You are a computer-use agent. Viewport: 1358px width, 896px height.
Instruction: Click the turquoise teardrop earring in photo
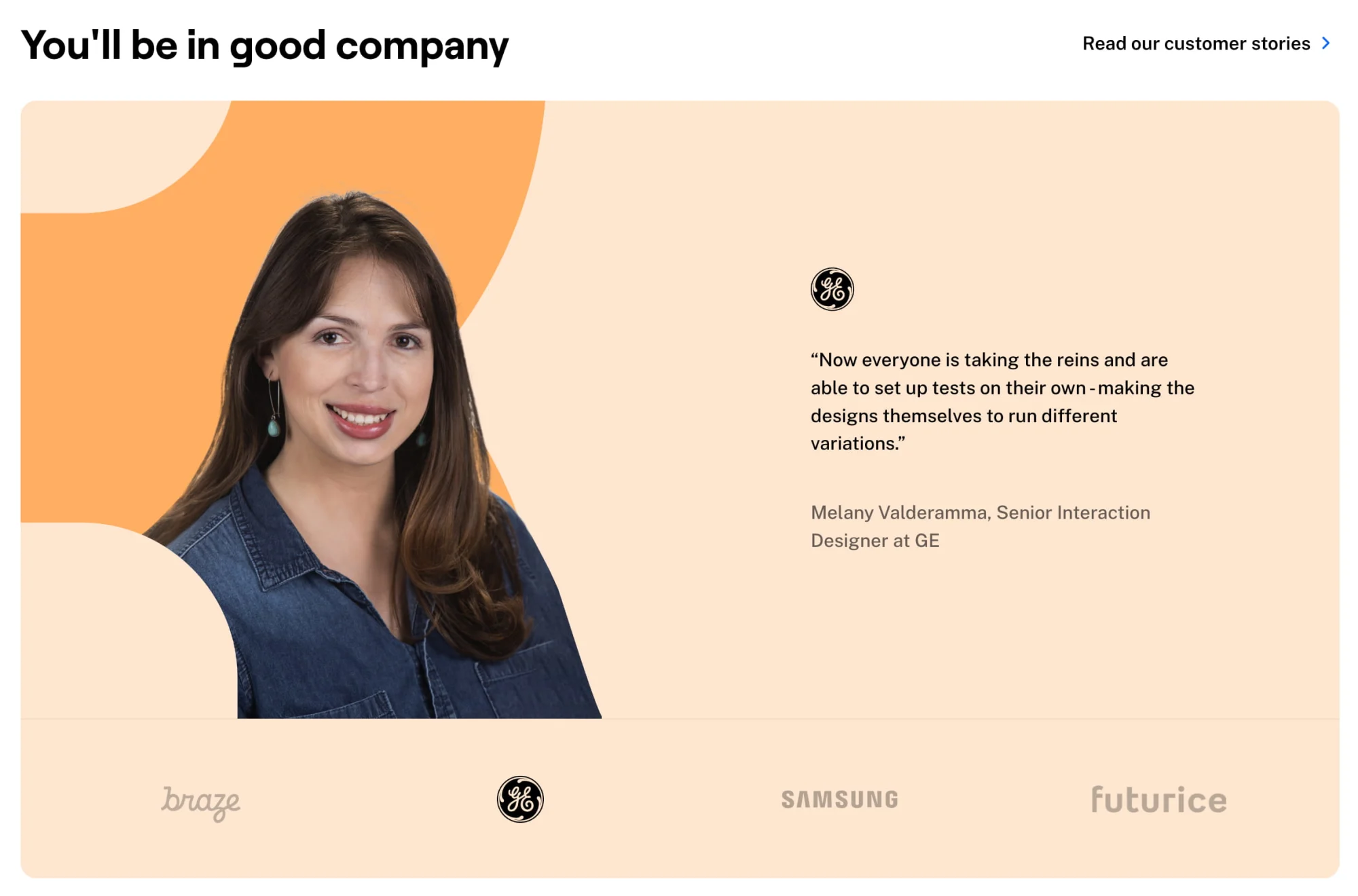pos(274,427)
